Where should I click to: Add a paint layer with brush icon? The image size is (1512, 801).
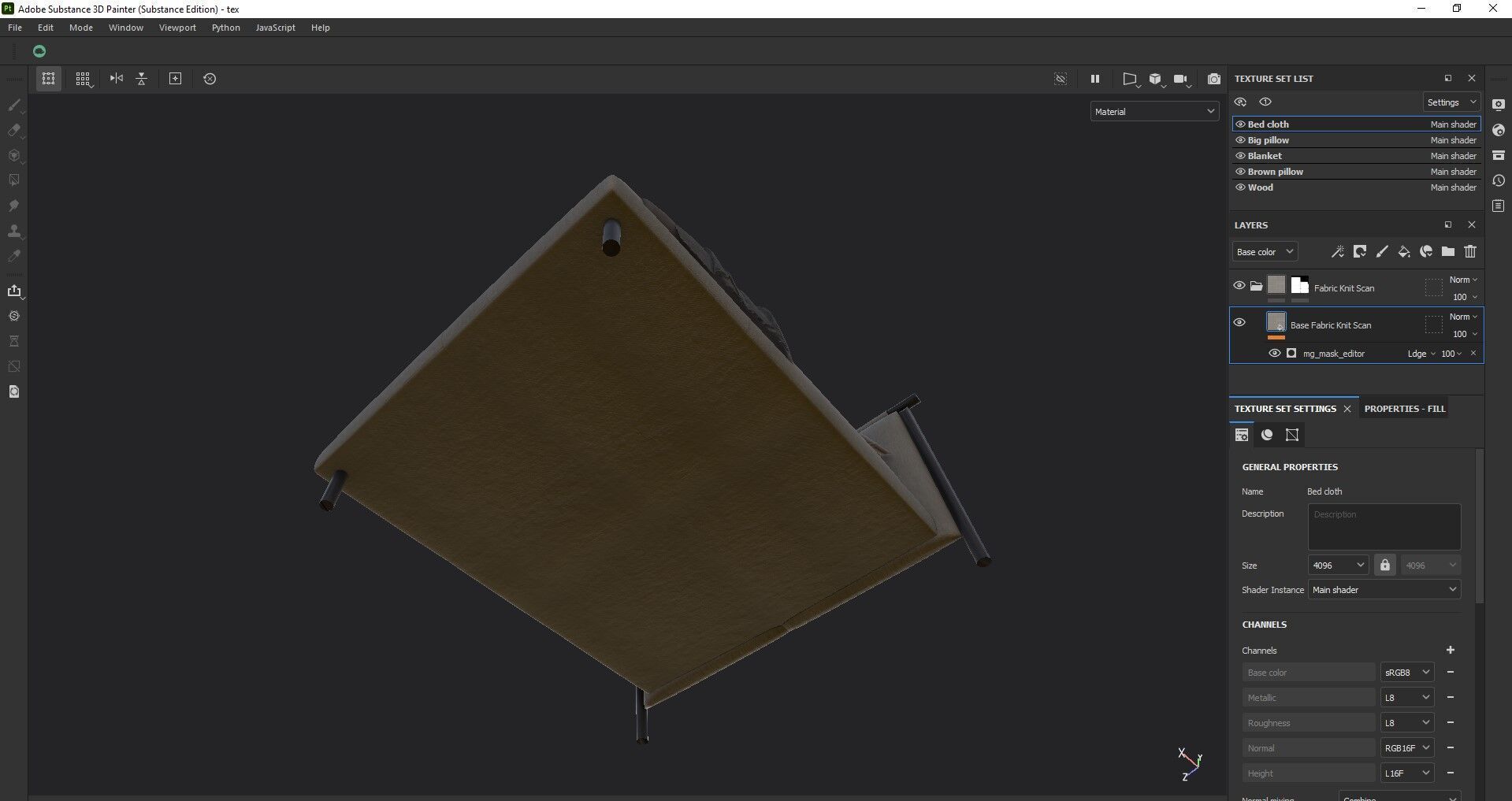tap(1381, 252)
